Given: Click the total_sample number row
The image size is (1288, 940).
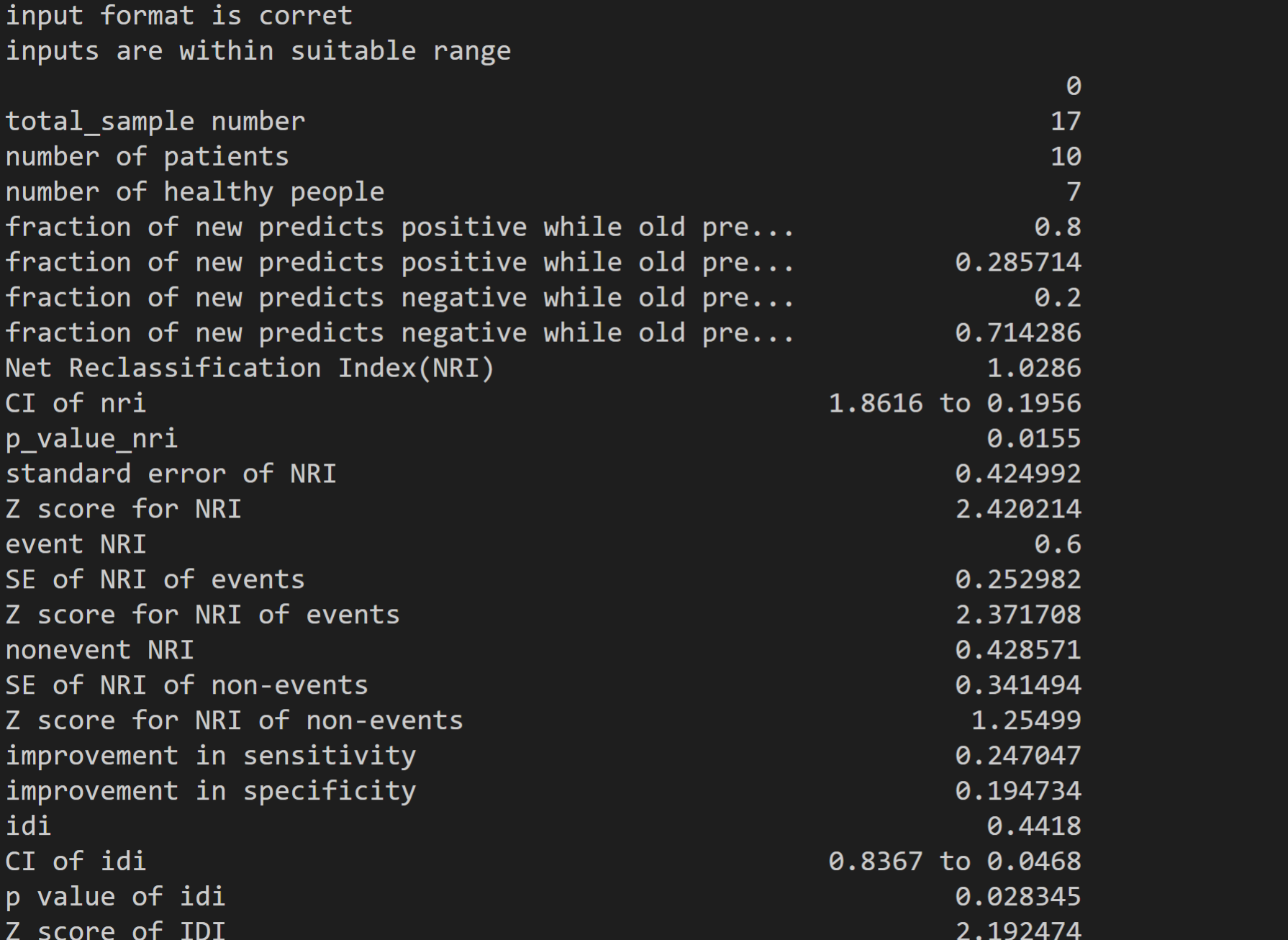Looking at the screenshot, I should [153, 121].
